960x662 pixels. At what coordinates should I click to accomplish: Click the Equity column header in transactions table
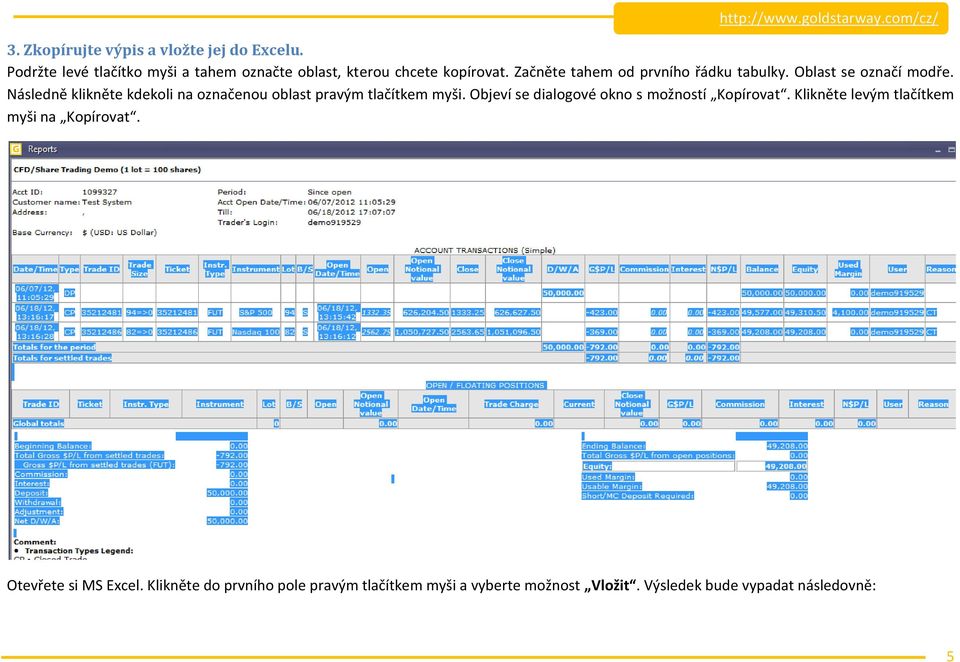tap(804, 269)
